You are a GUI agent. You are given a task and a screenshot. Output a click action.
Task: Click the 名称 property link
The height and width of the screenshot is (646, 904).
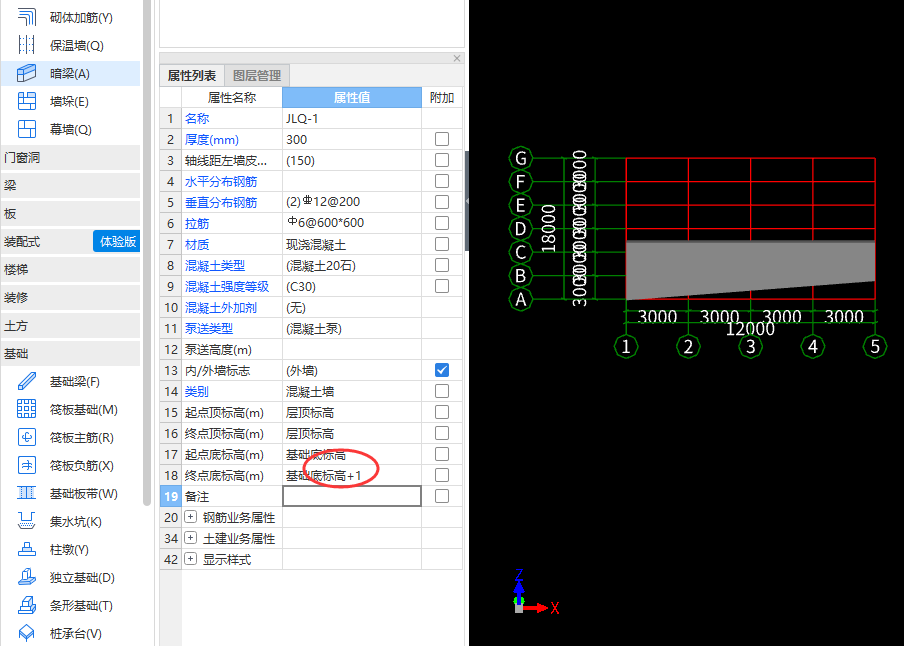point(197,119)
